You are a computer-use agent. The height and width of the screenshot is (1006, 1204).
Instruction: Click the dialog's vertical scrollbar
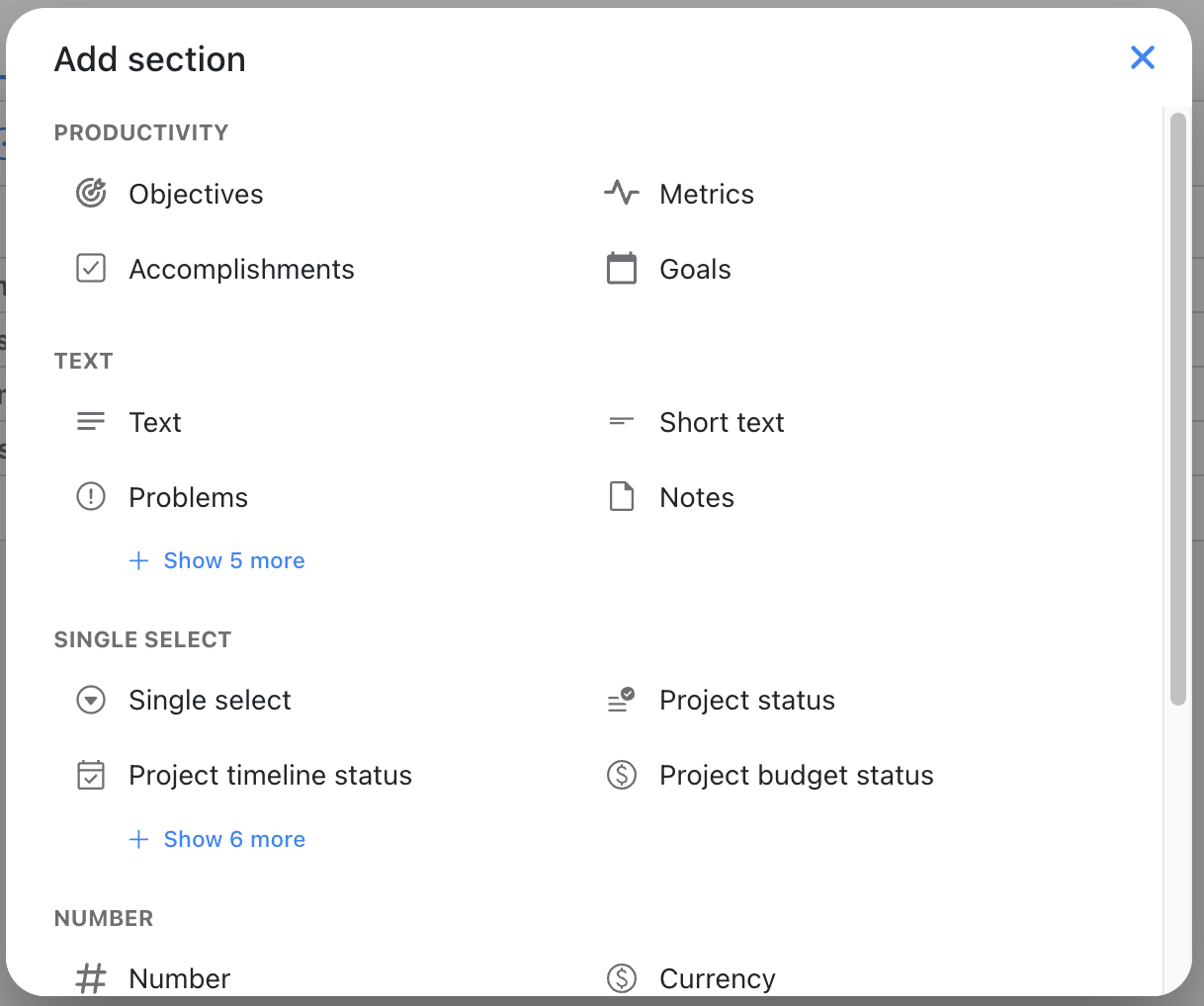[1177, 409]
